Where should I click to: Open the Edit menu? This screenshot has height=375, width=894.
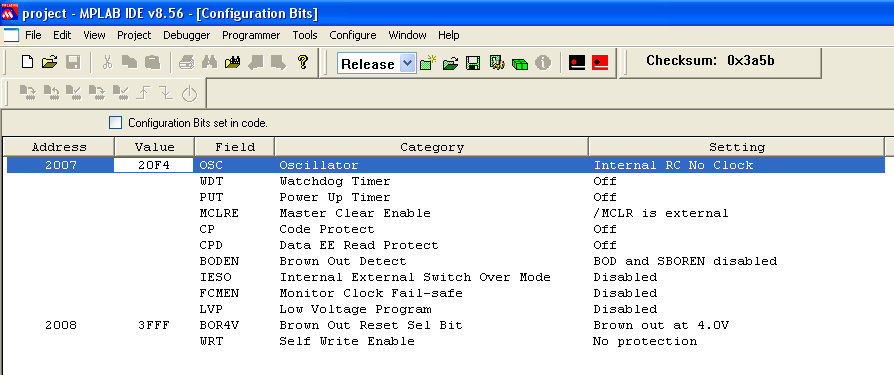click(x=62, y=35)
